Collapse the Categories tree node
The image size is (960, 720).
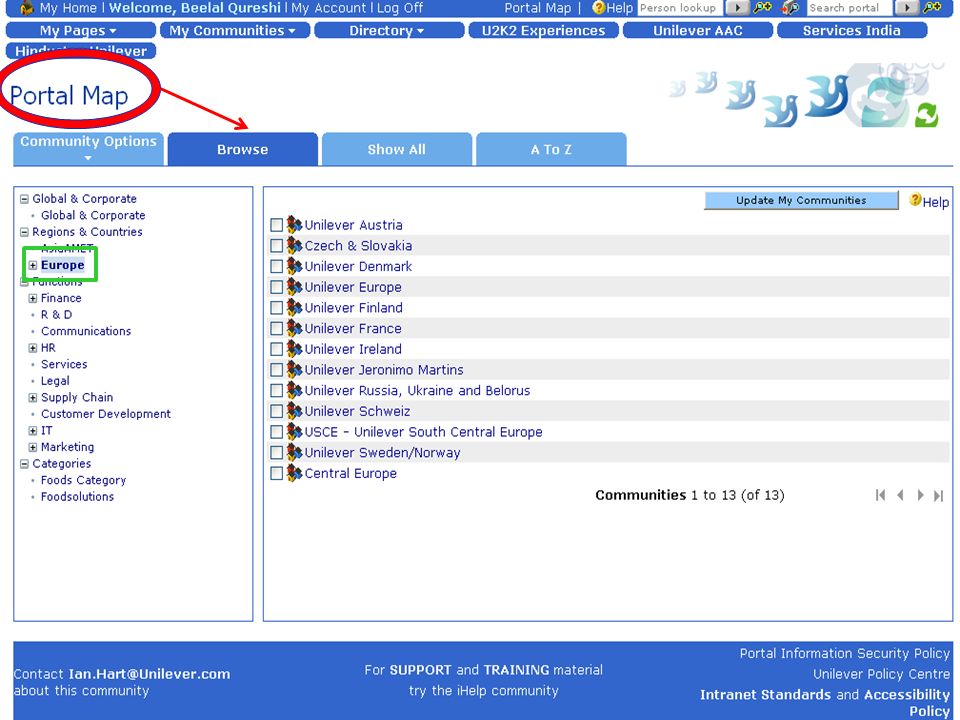[24, 463]
